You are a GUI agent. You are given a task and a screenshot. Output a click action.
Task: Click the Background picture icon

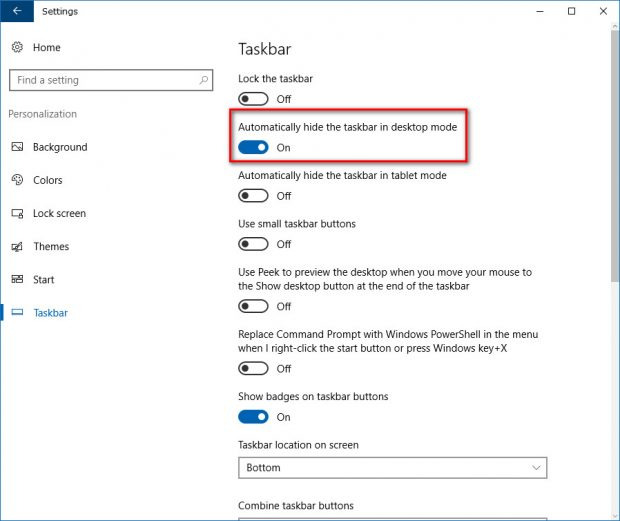(17, 147)
